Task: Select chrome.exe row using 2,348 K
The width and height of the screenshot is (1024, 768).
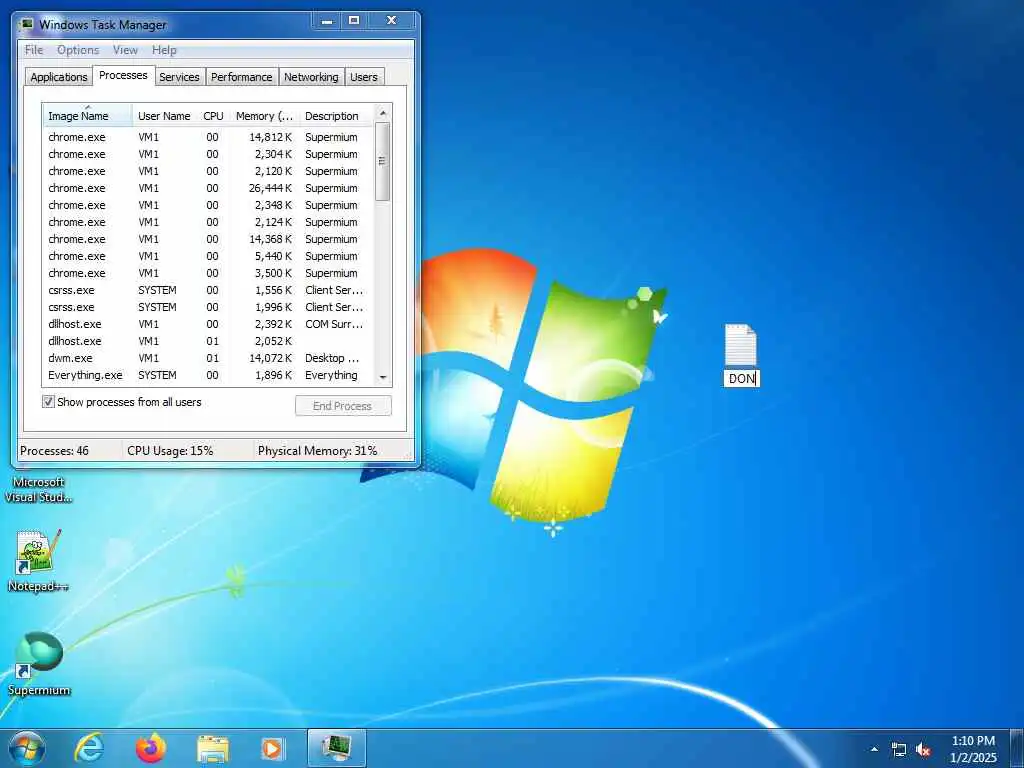Action: [x=208, y=205]
